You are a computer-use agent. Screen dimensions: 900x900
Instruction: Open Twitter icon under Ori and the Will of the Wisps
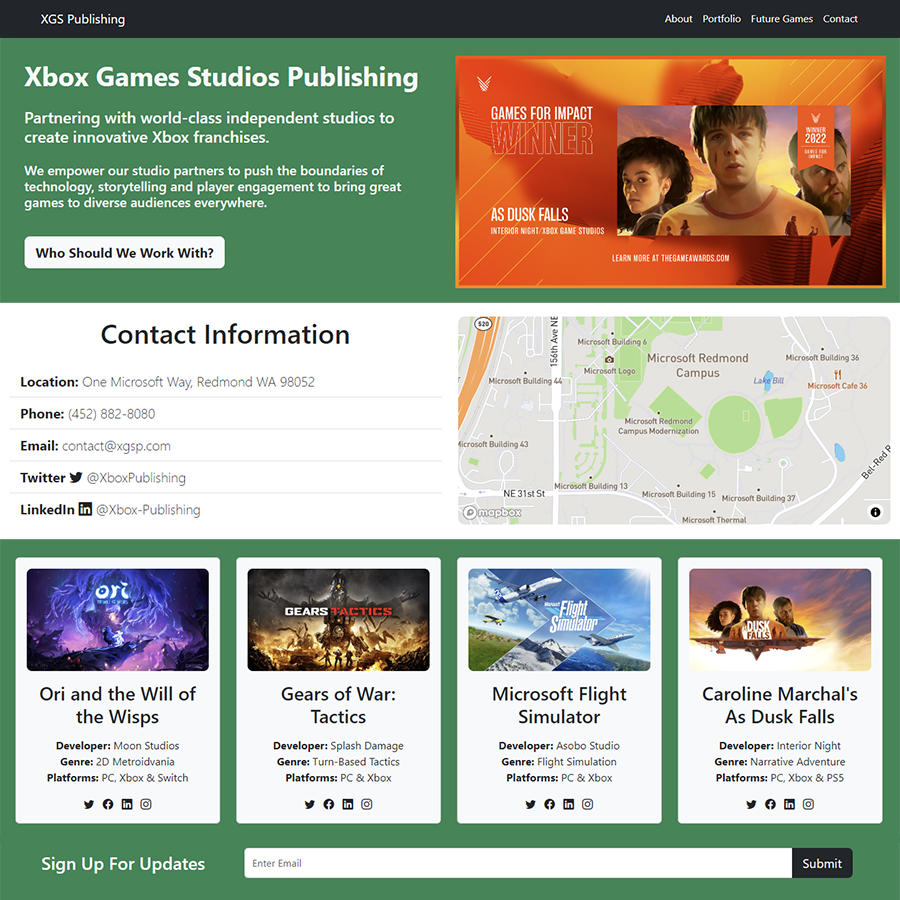point(89,804)
